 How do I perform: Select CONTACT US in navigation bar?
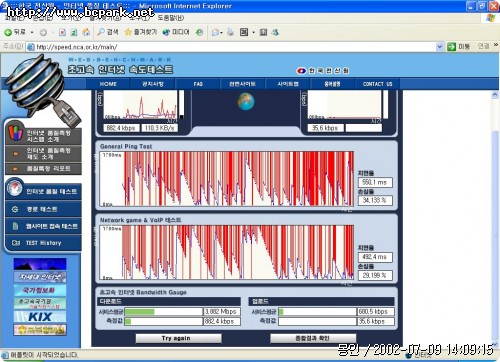click(x=377, y=84)
